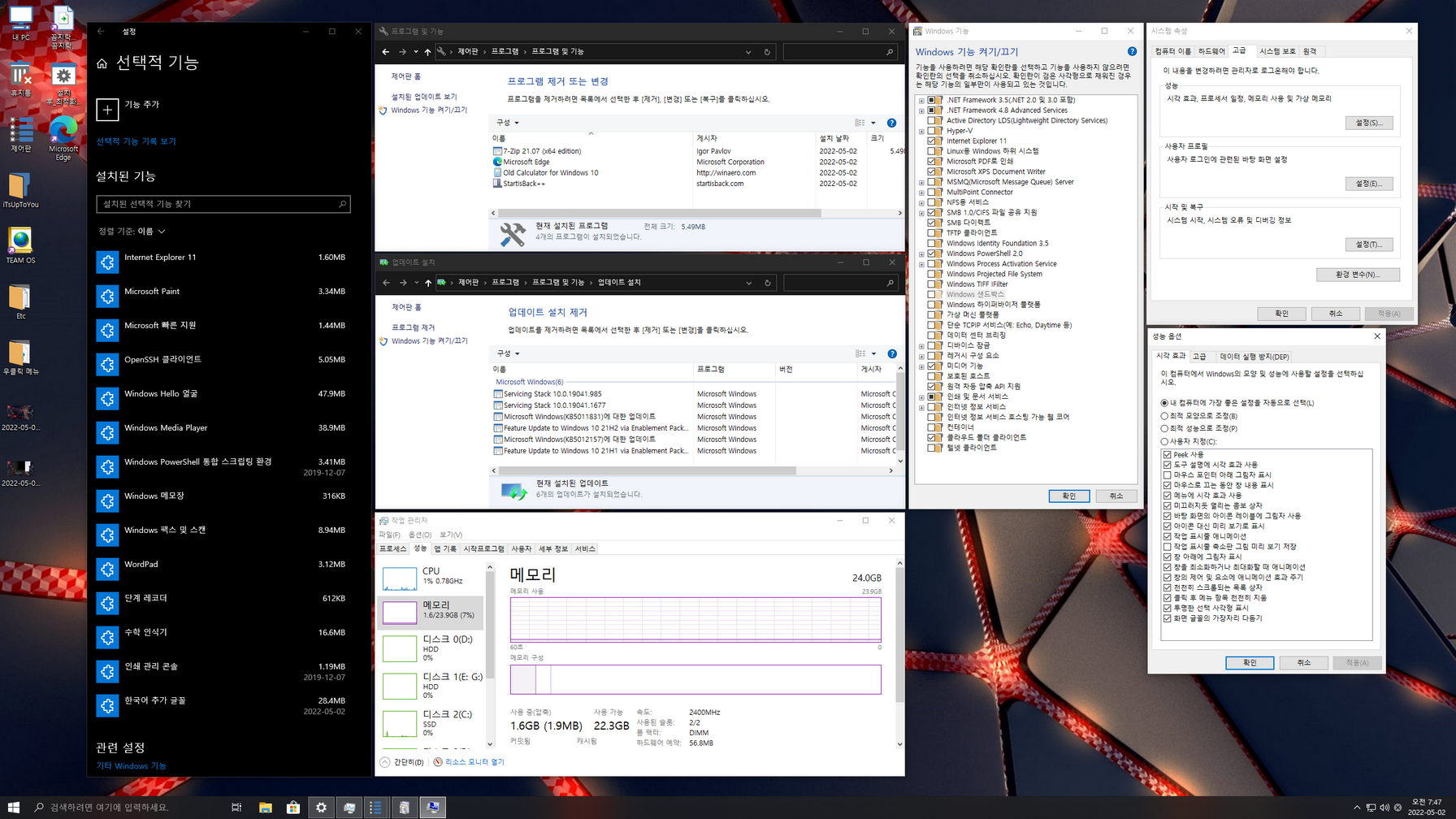
Task: Click volume icon in system tray
Action: tap(1384, 808)
